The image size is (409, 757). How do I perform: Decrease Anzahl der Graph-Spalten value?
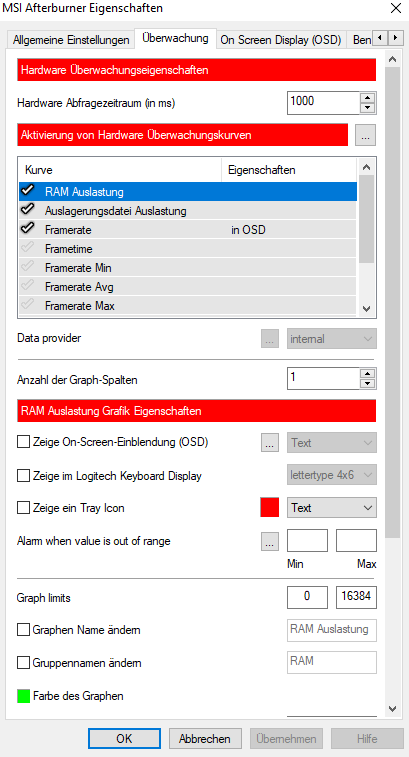tap(368, 384)
